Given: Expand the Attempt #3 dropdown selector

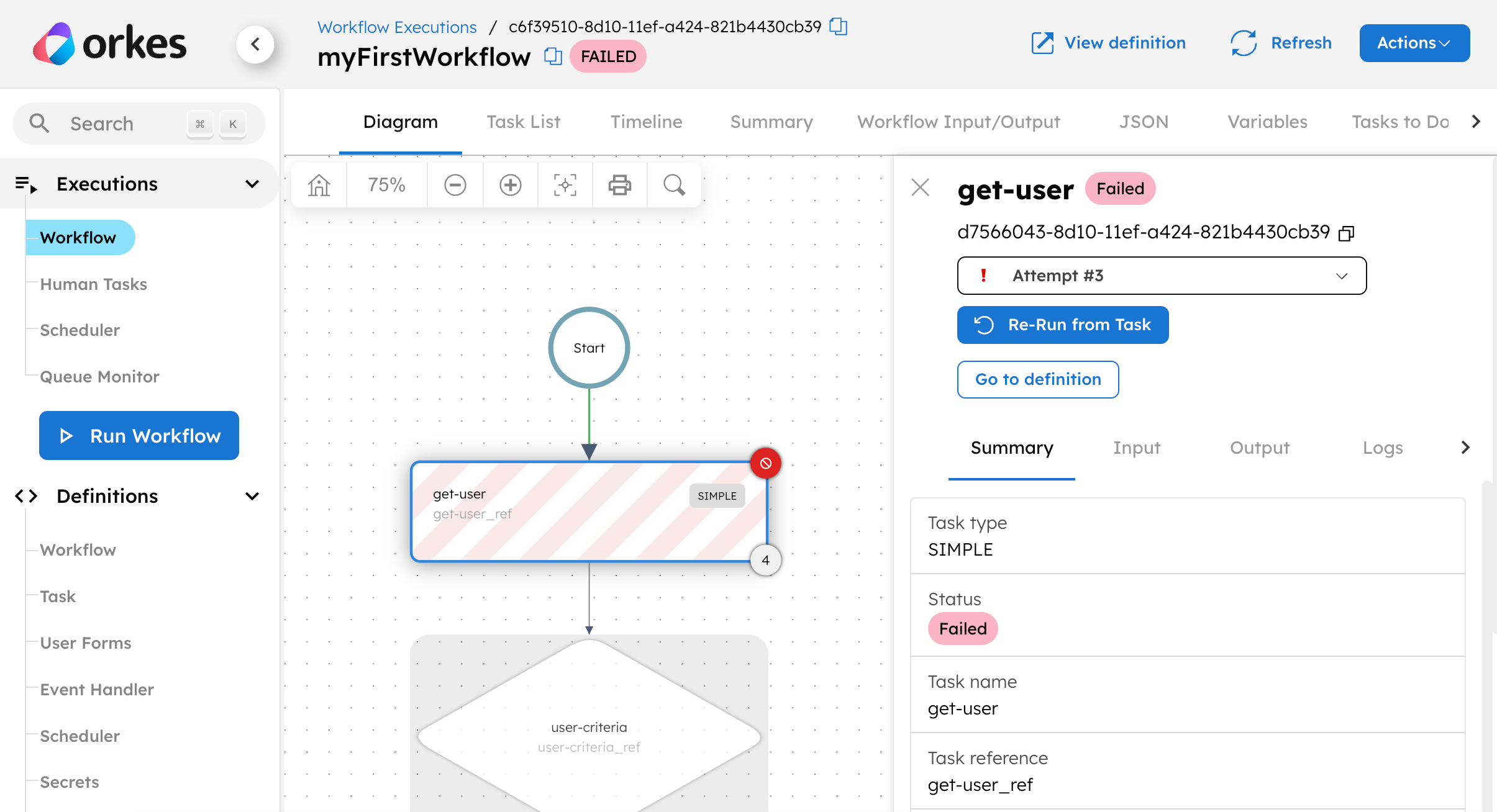Looking at the screenshot, I should click(1161, 276).
